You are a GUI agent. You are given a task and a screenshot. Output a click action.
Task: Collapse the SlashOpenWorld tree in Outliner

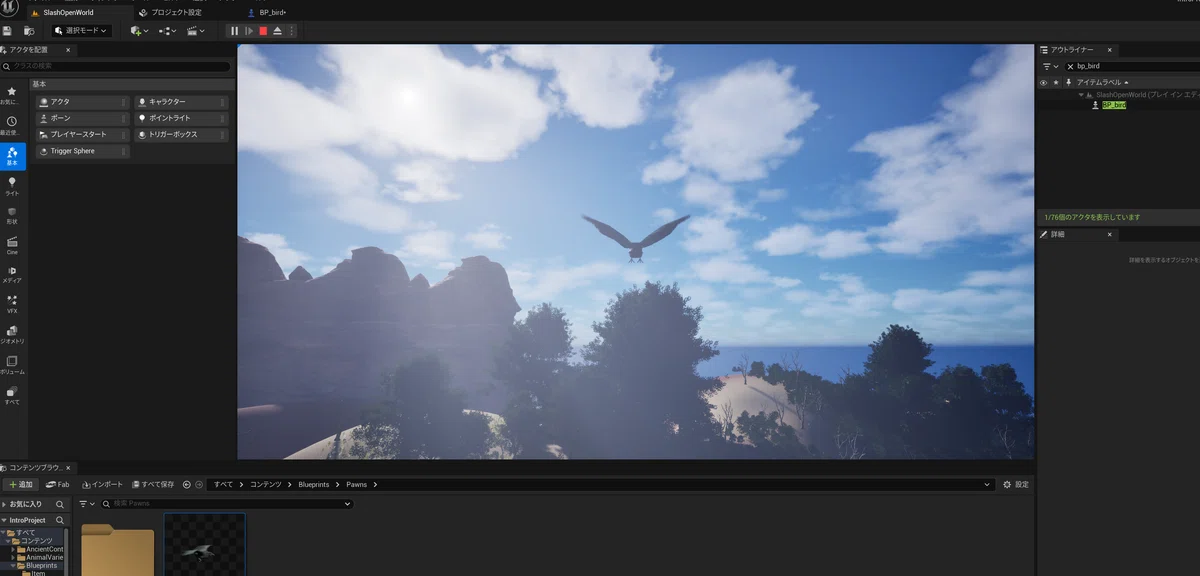(1080, 94)
